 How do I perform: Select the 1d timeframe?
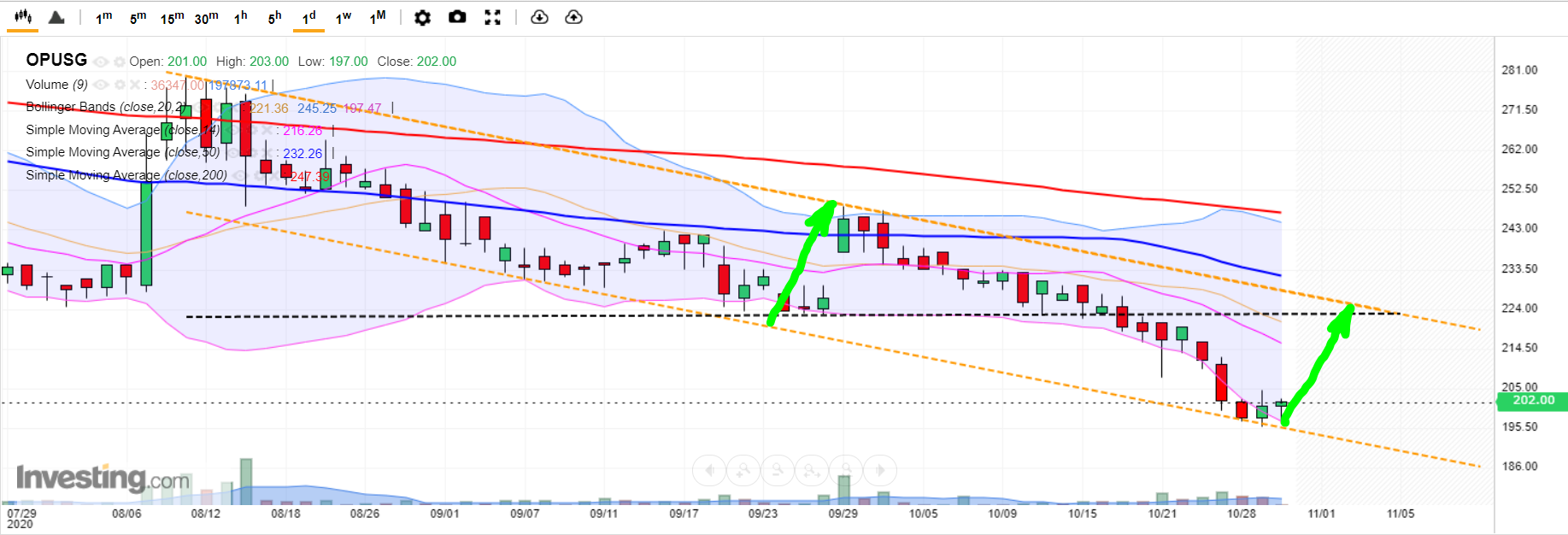pos(309,17)
